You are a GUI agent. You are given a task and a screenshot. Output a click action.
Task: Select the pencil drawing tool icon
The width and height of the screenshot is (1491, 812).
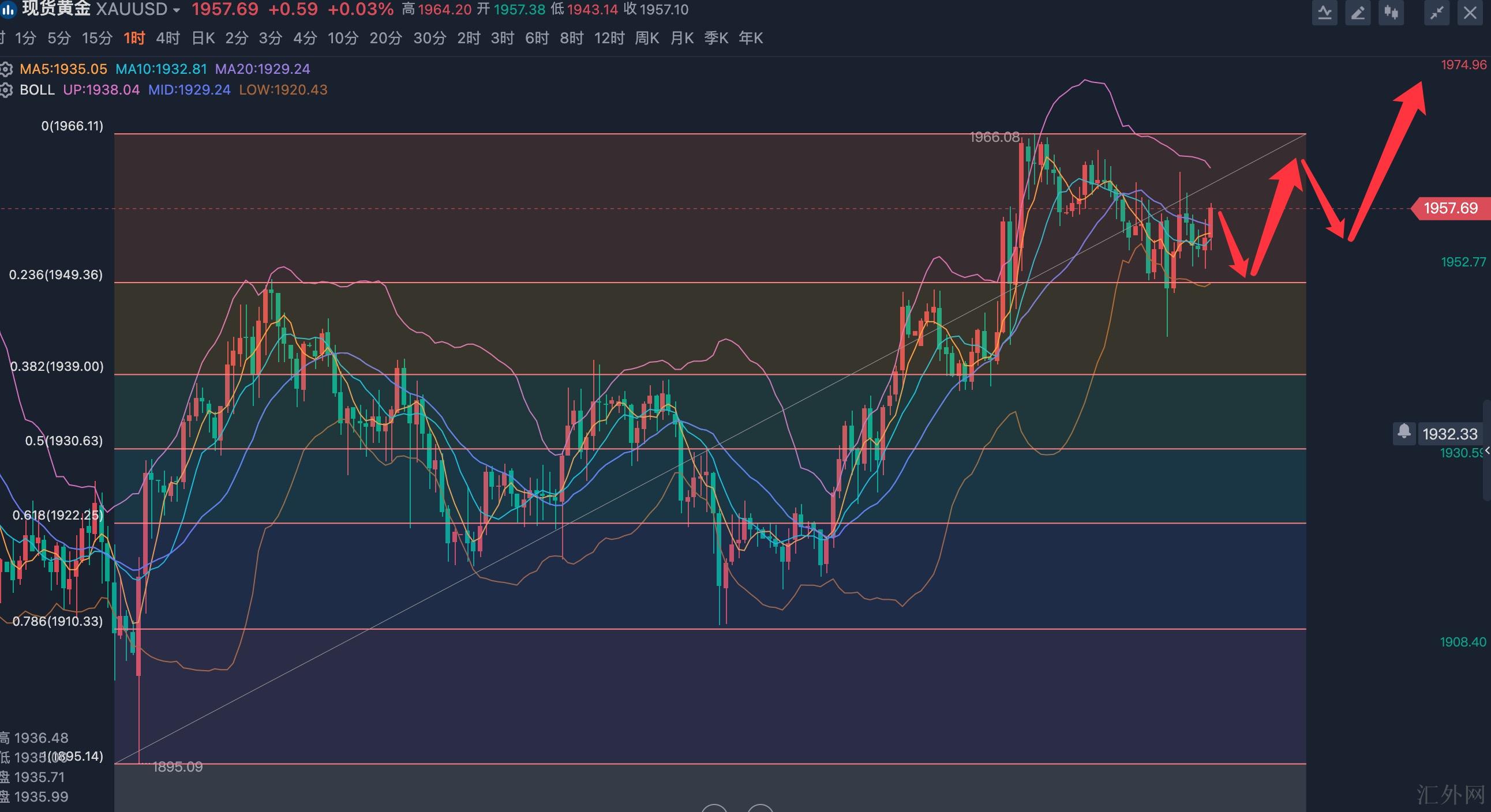[x=1358, y=13]
